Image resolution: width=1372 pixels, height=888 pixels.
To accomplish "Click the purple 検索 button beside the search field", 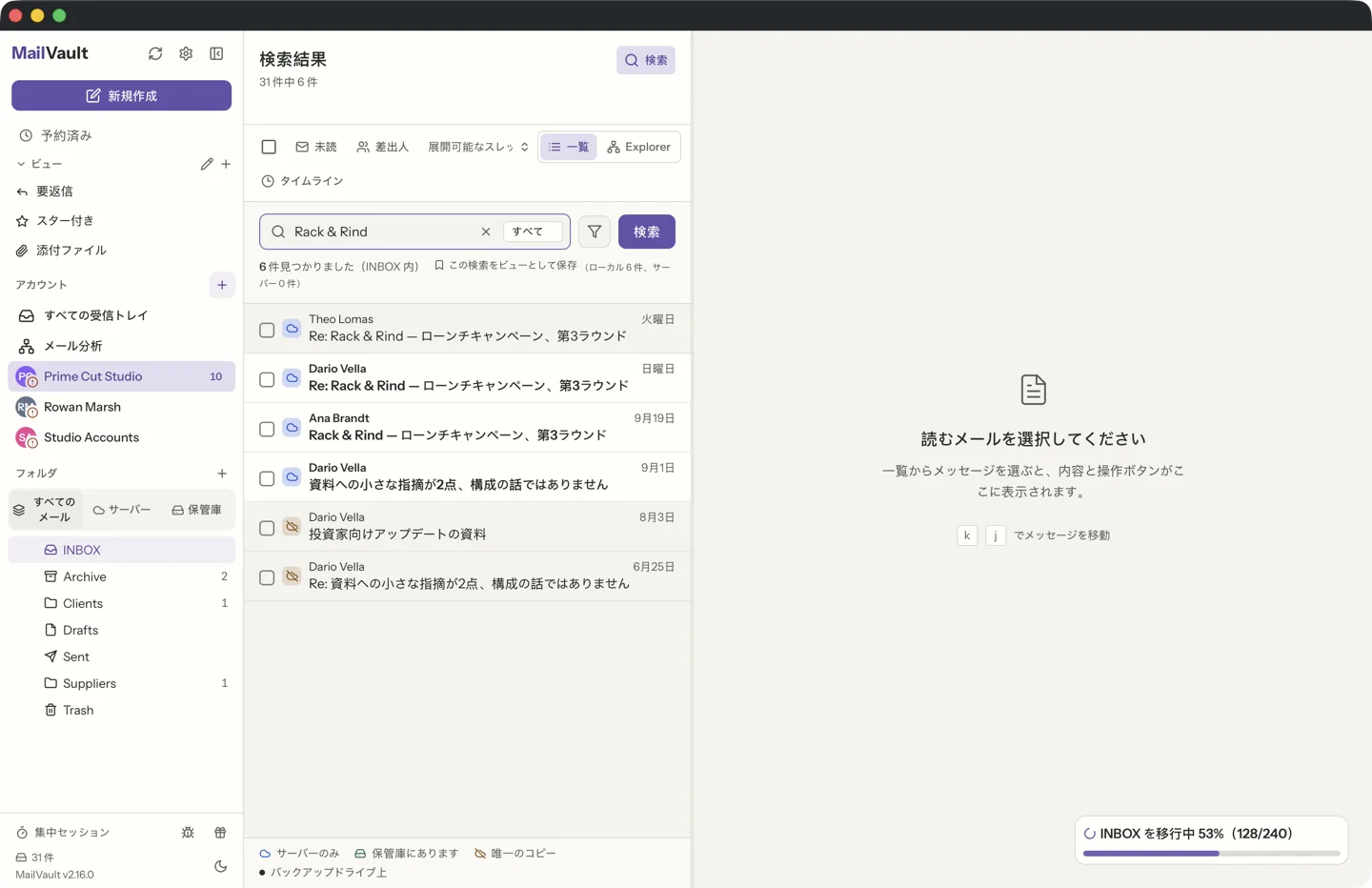I will (647, 232).
